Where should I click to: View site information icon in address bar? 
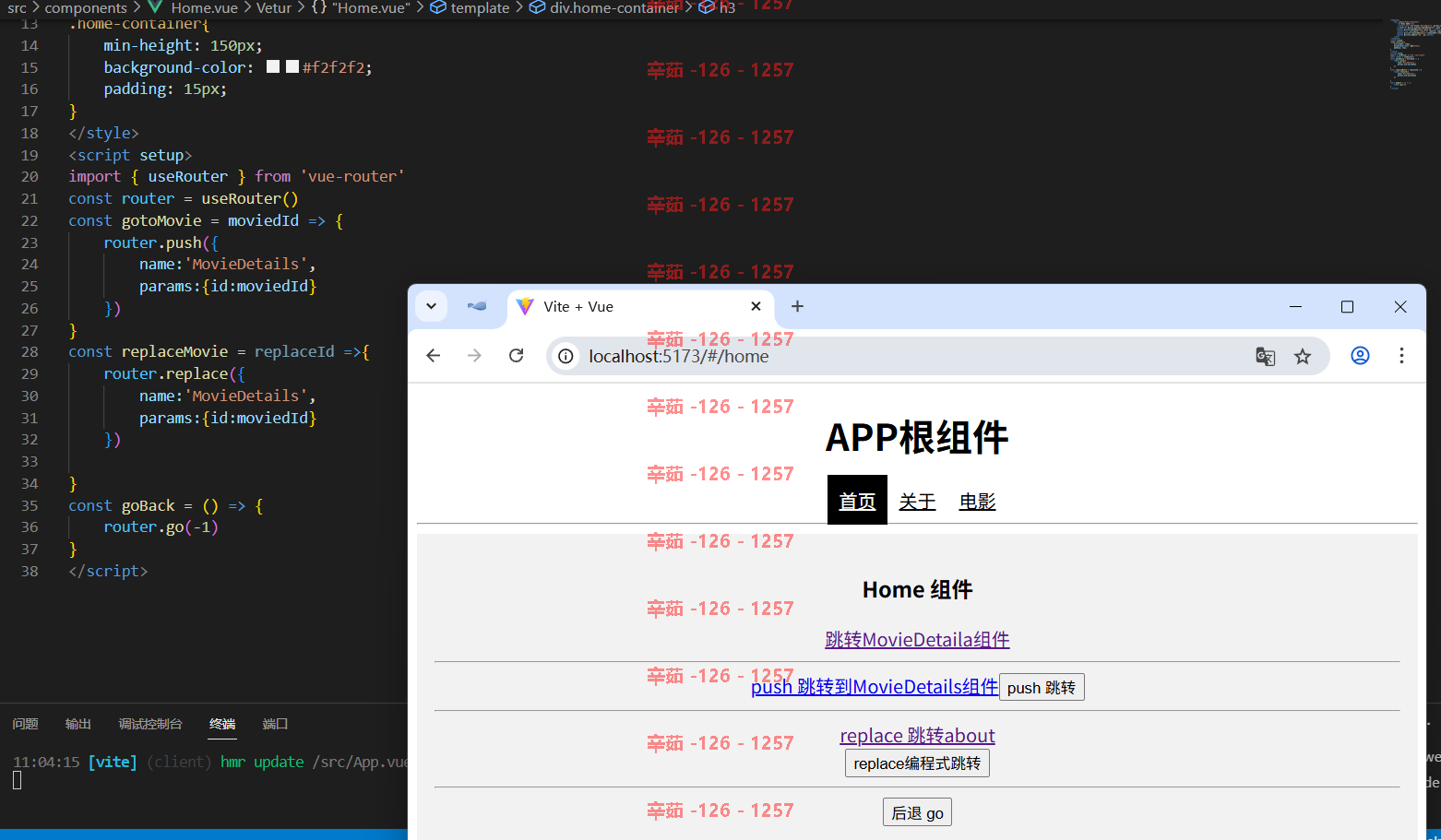pos(566,356)
